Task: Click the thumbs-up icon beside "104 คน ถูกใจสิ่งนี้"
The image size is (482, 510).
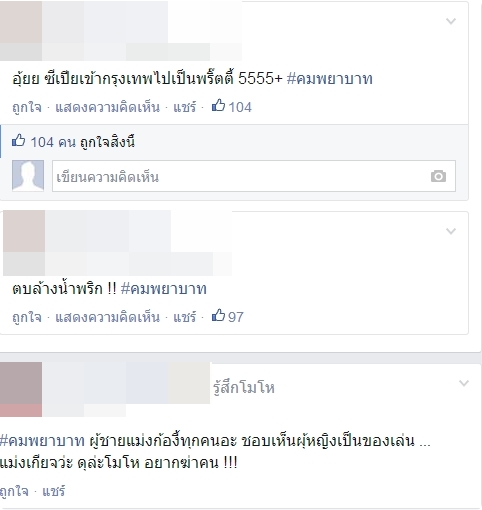Action: click(18, 140)
